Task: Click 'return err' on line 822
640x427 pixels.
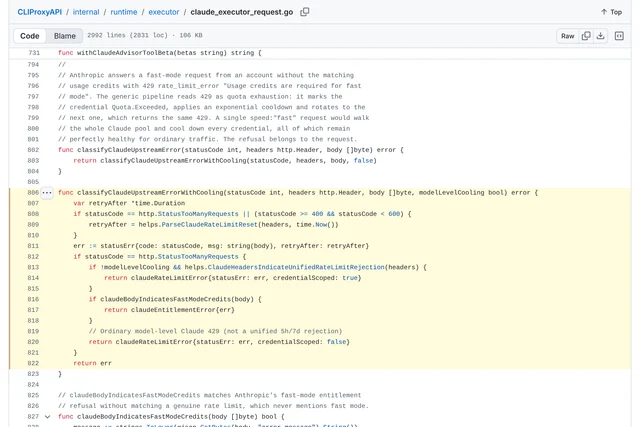Action: [93, 363]
